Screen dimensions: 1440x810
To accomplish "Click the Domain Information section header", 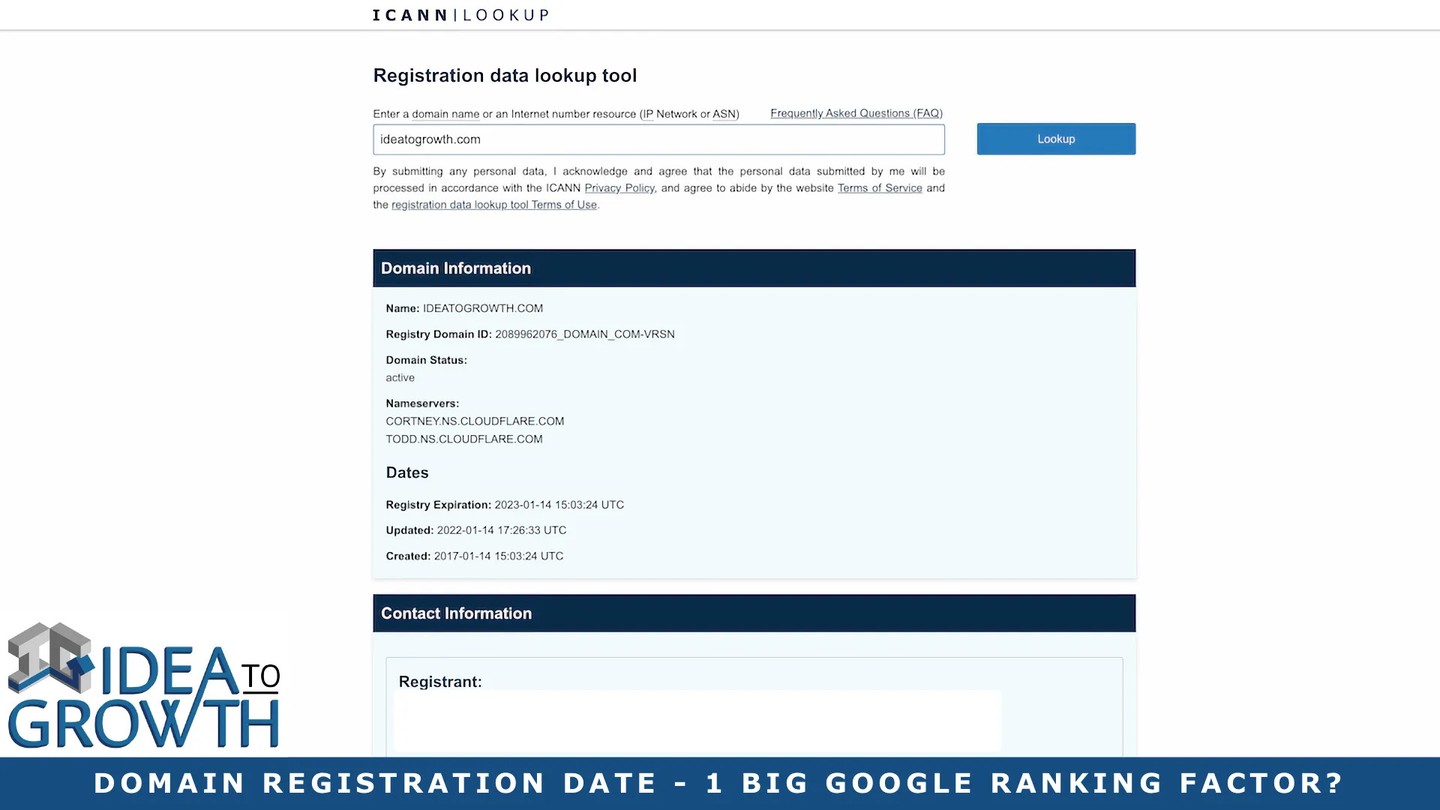I will click(754, 268).
